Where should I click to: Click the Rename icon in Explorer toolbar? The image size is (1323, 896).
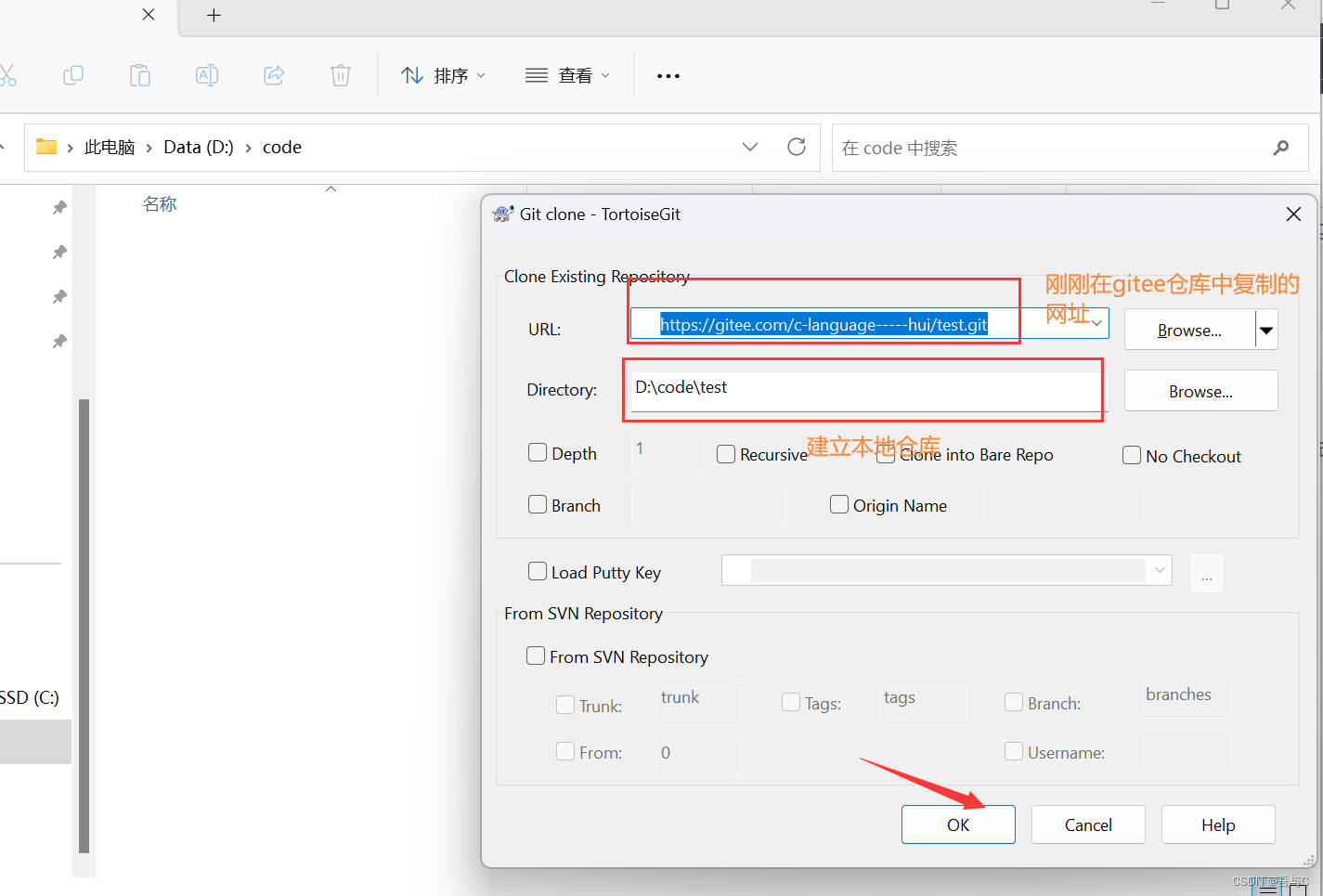pyautogui.click(x=207, y=75)
